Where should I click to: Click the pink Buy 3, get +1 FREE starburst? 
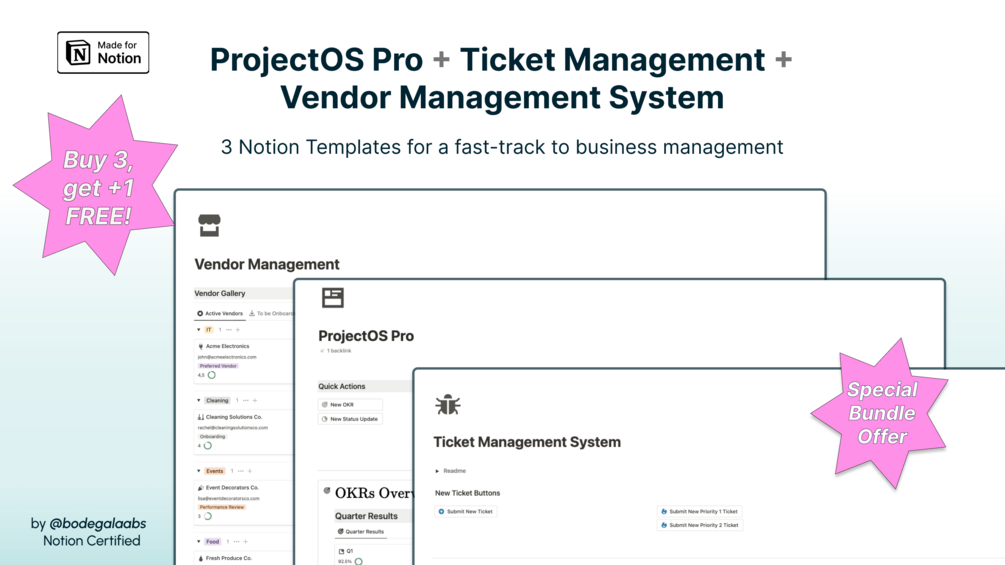click(96, 187)
